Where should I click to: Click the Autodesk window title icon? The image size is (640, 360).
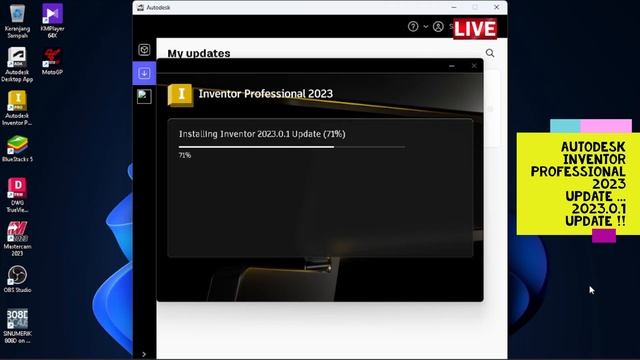140,7
